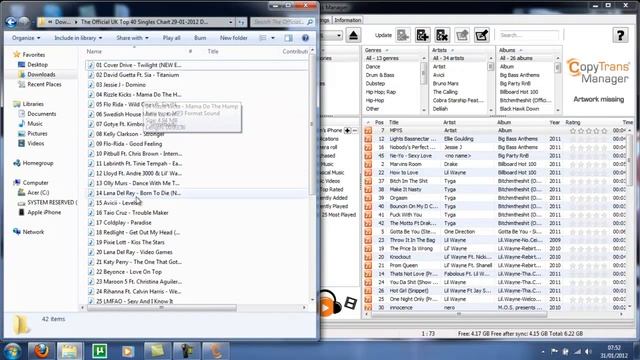The image size is (640, 360).
Task: Sort CopyTrans tracks by Year column
Action: pyautogui.click(x=554, y=122)
